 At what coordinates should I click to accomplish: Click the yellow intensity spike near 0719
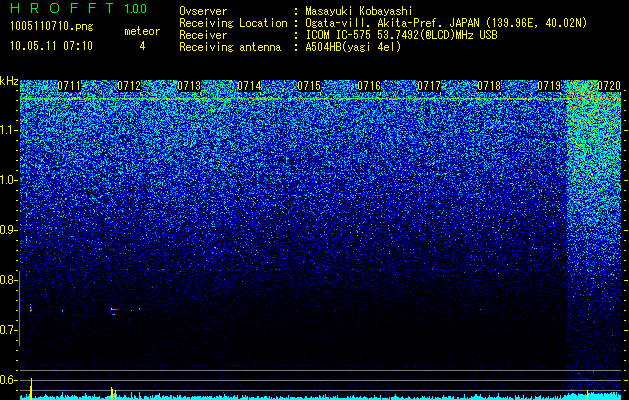point(587,395)
